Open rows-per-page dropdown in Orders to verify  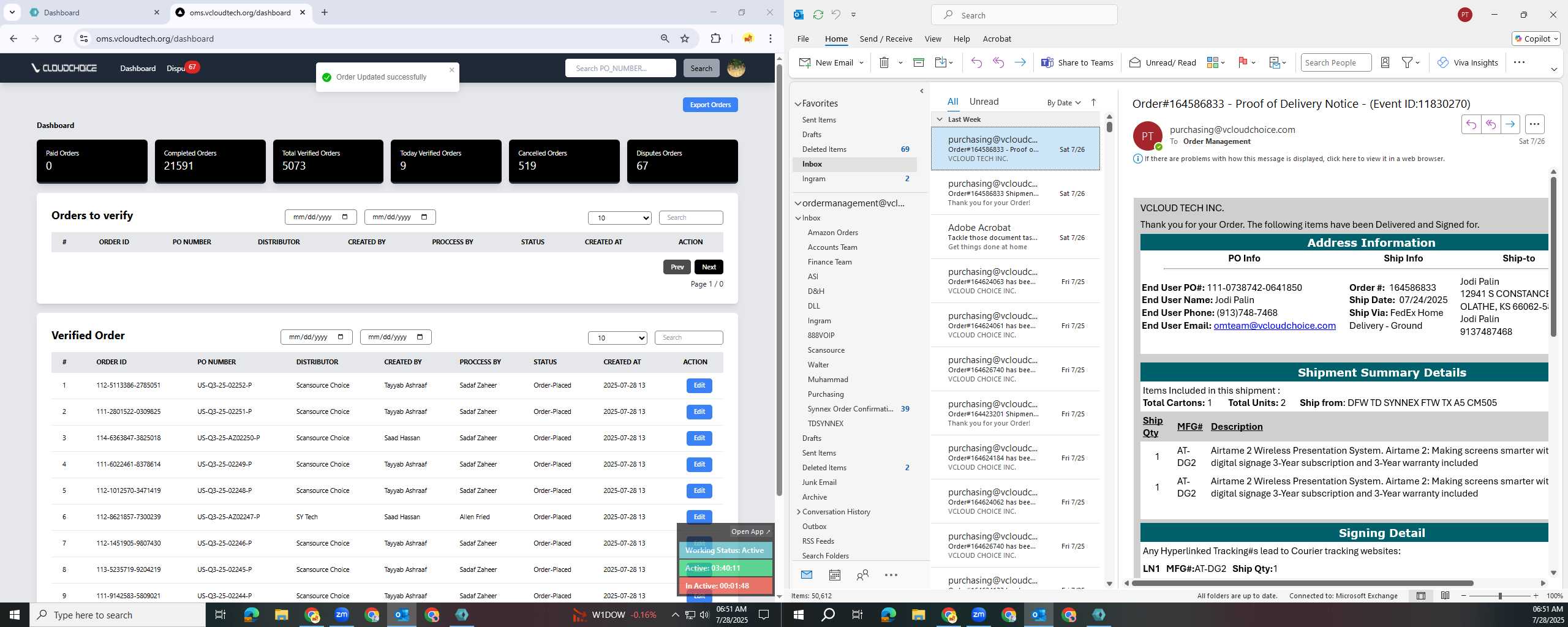(619, 218)
